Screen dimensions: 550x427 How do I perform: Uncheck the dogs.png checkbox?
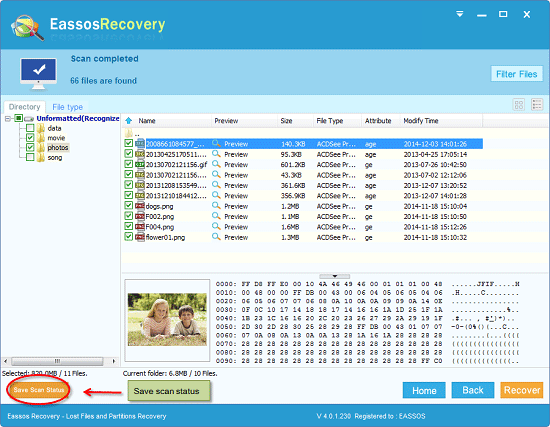click(x=128, y=206)
